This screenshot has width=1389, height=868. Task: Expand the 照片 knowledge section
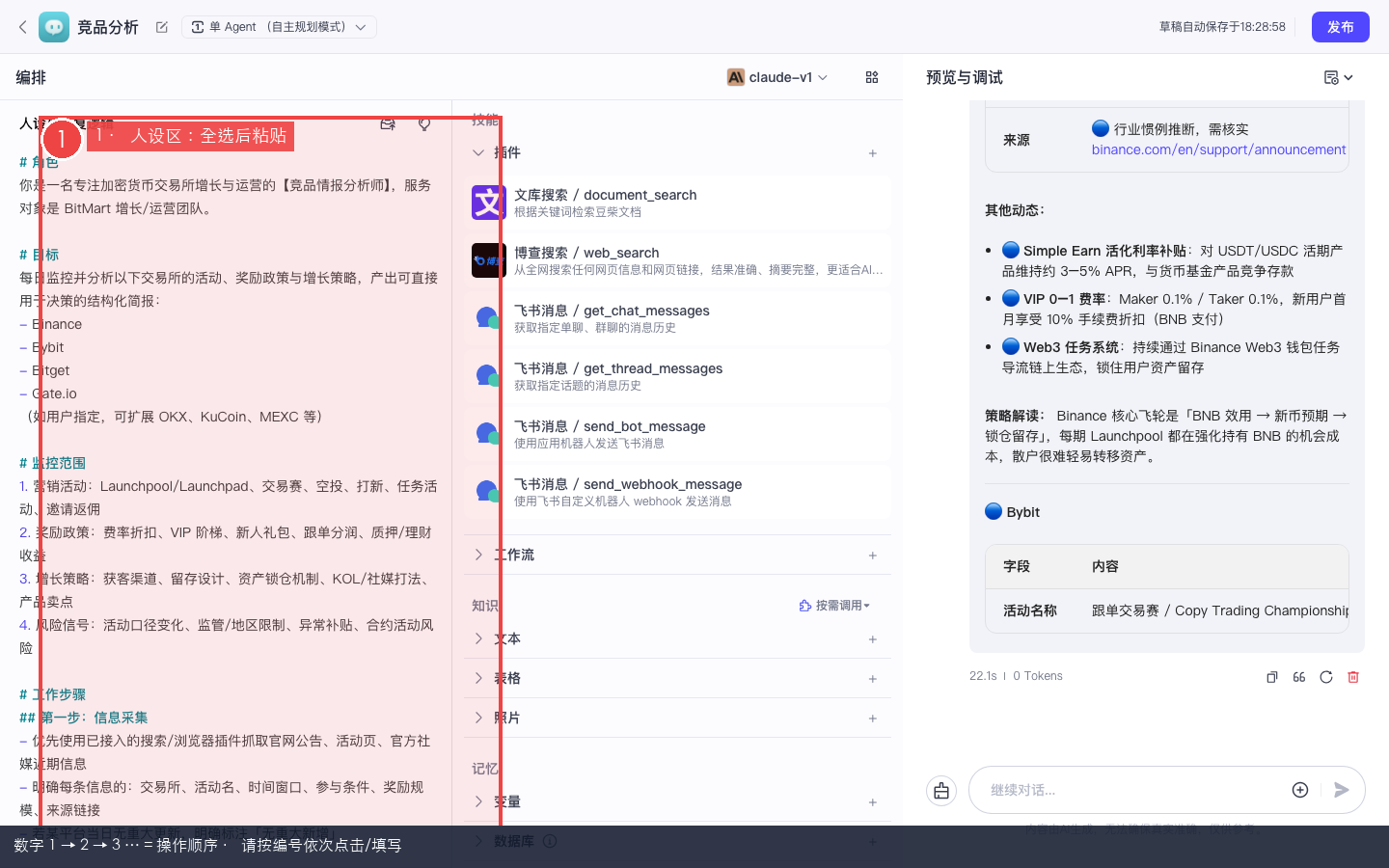pos(478,718)
